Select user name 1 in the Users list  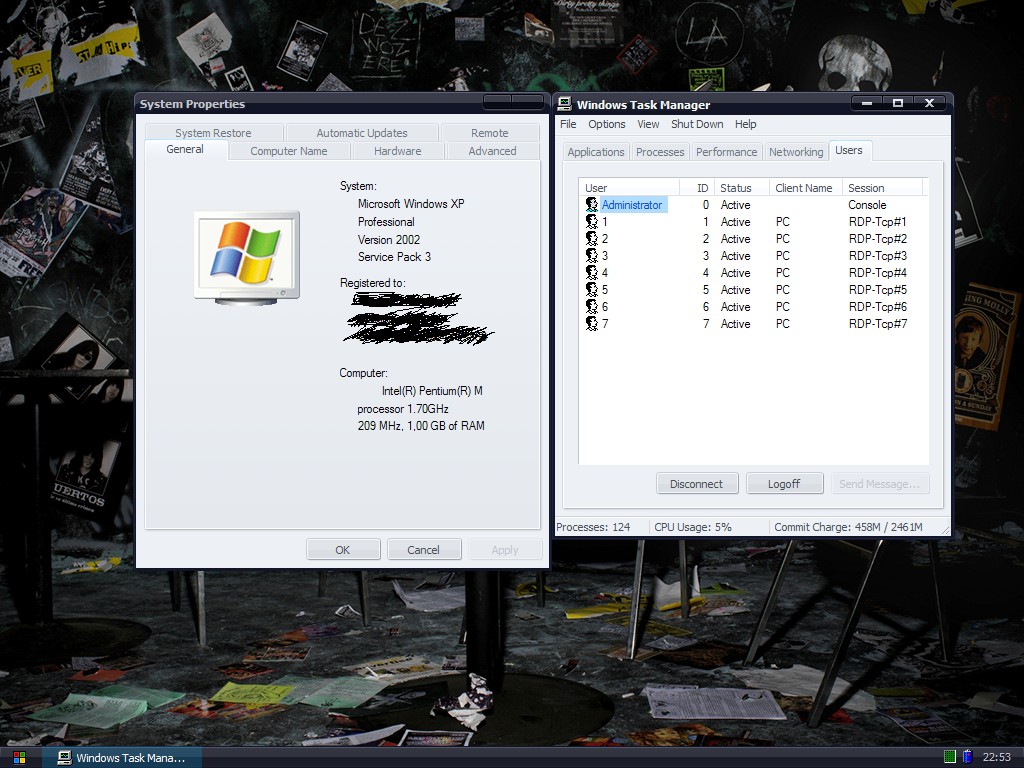point(605,222)
